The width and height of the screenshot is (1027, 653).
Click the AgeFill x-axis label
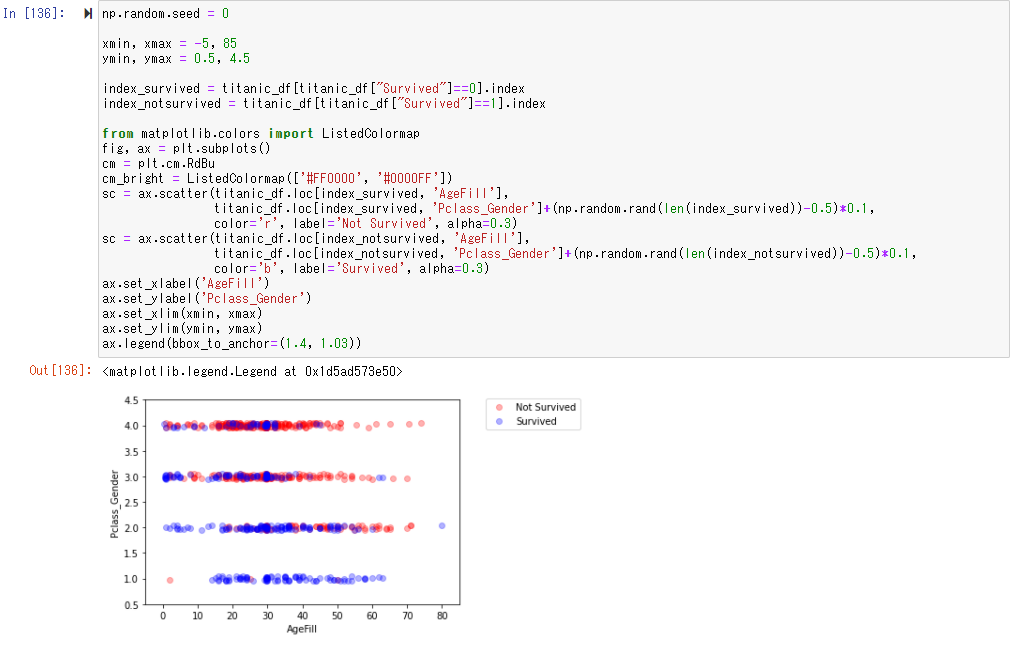coord(302,629)
